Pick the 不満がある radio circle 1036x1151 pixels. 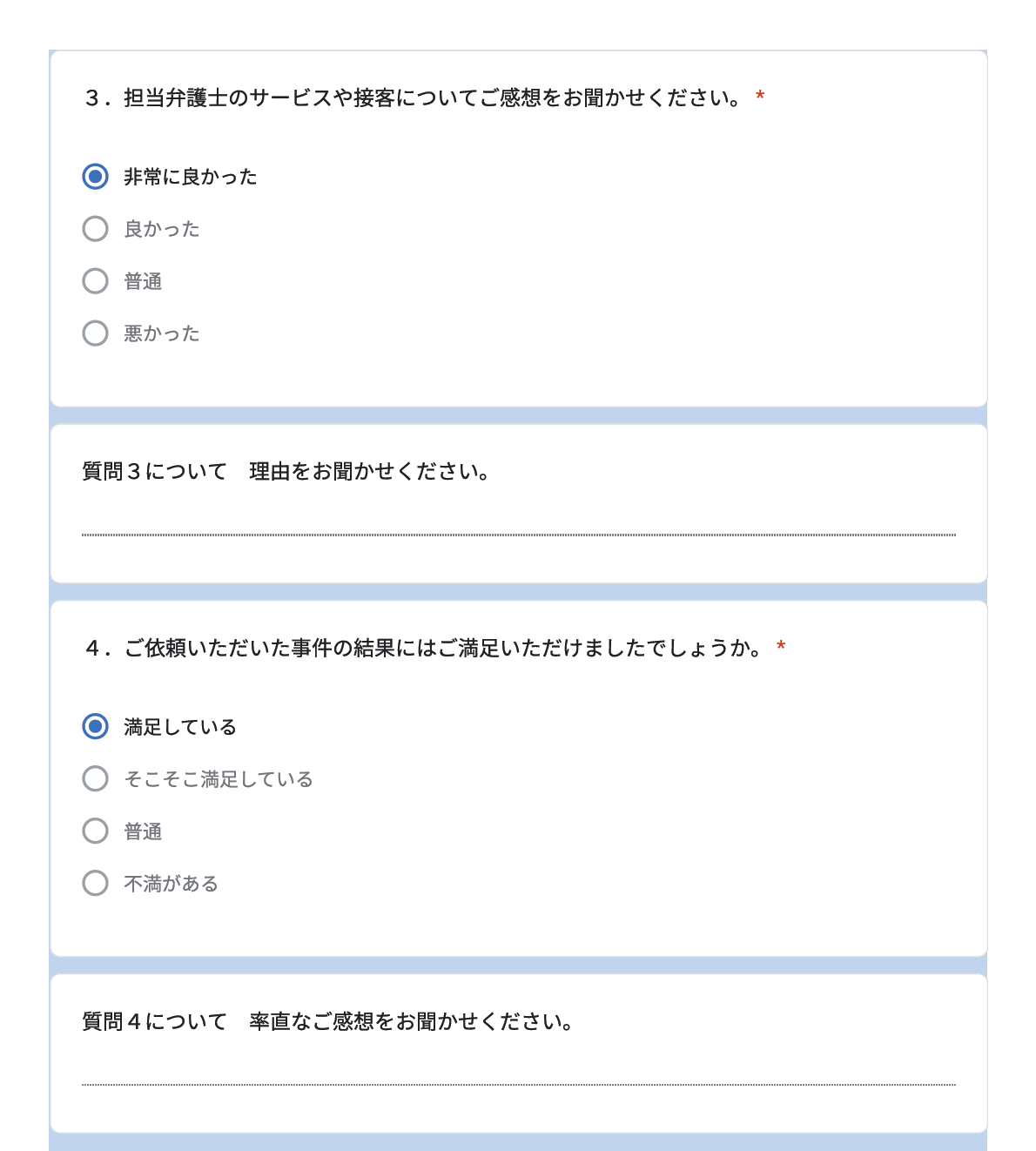(95, 883)
